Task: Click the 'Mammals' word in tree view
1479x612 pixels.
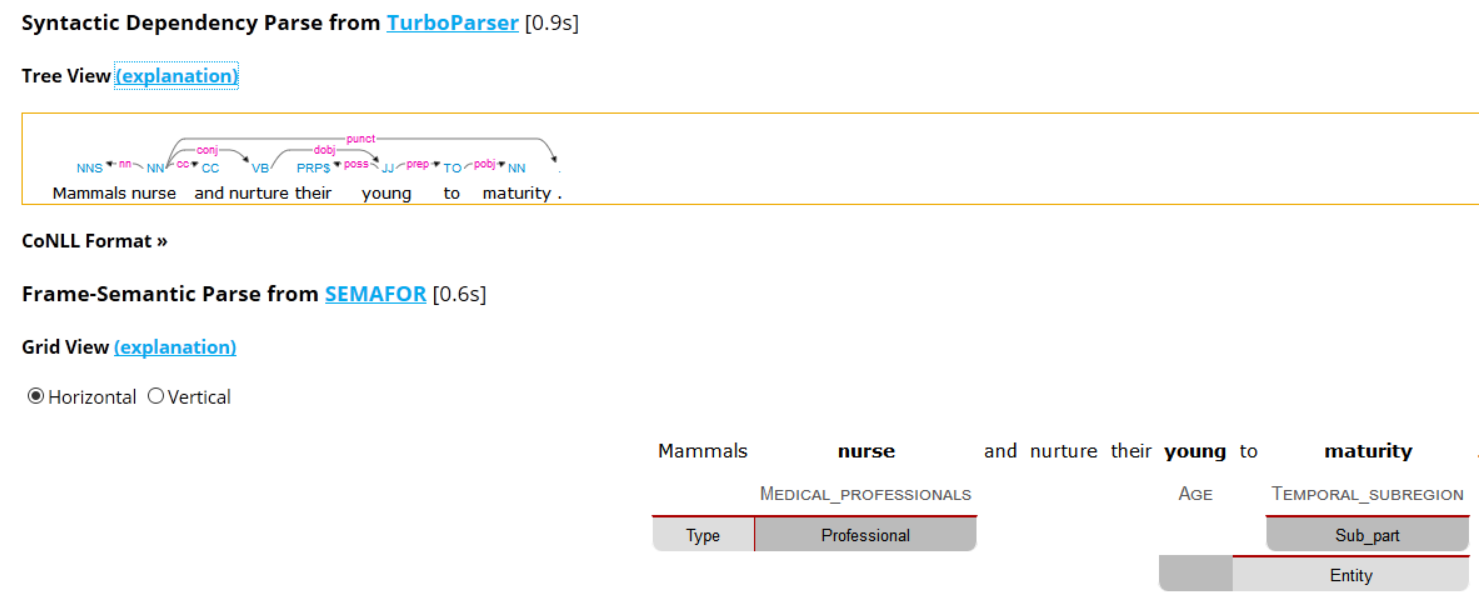Action: pyautogui.click(x=89, y=193)
